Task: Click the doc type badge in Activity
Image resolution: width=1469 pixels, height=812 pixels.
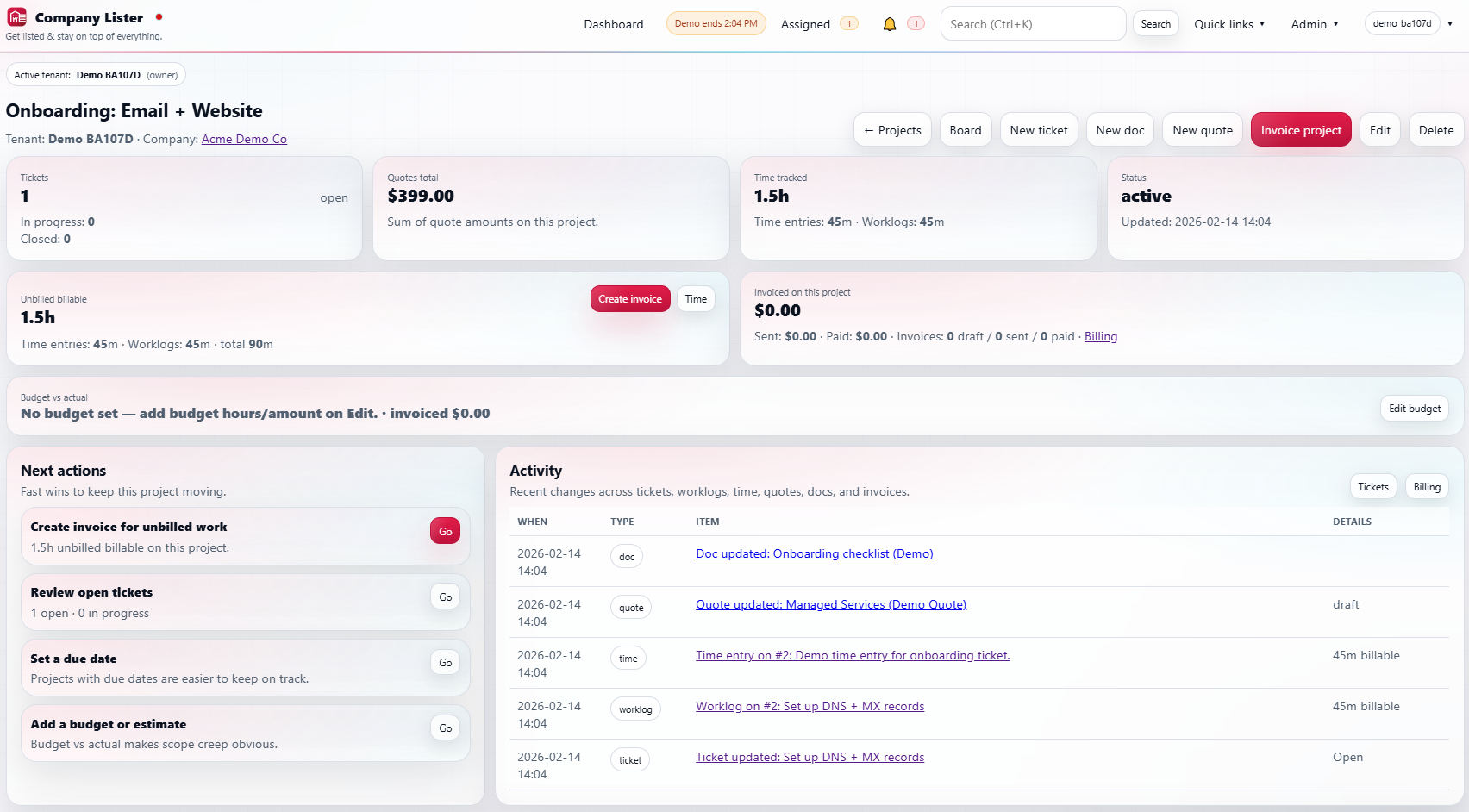Action: 627,556
